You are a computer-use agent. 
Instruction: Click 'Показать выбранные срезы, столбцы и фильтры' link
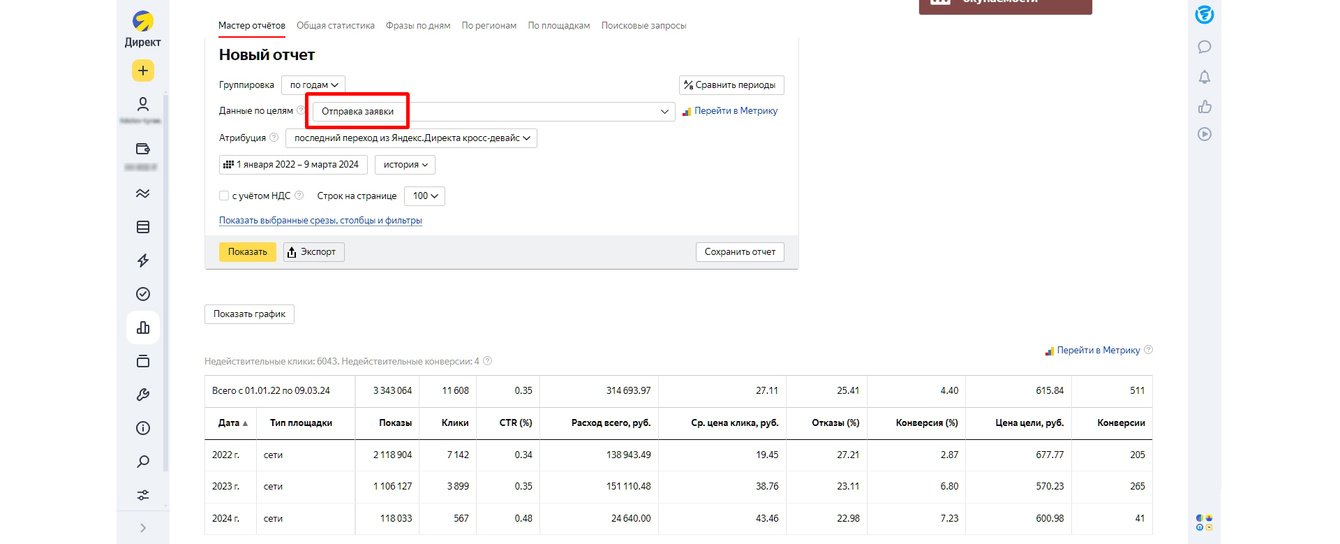[320, 221]
